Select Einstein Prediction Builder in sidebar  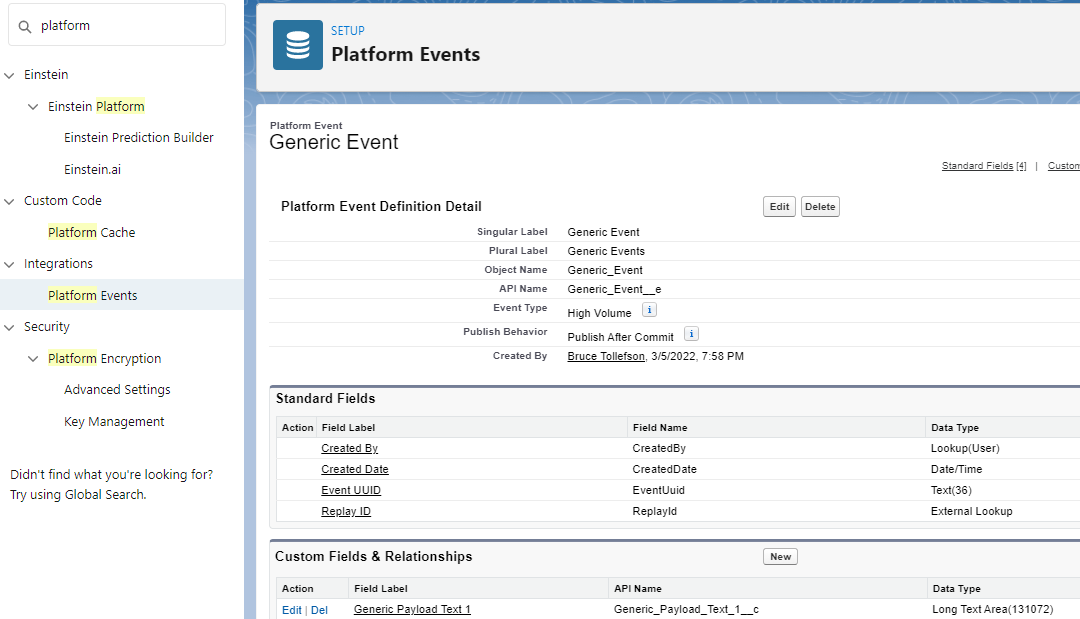pyautogui.click(x=138, y=137)
